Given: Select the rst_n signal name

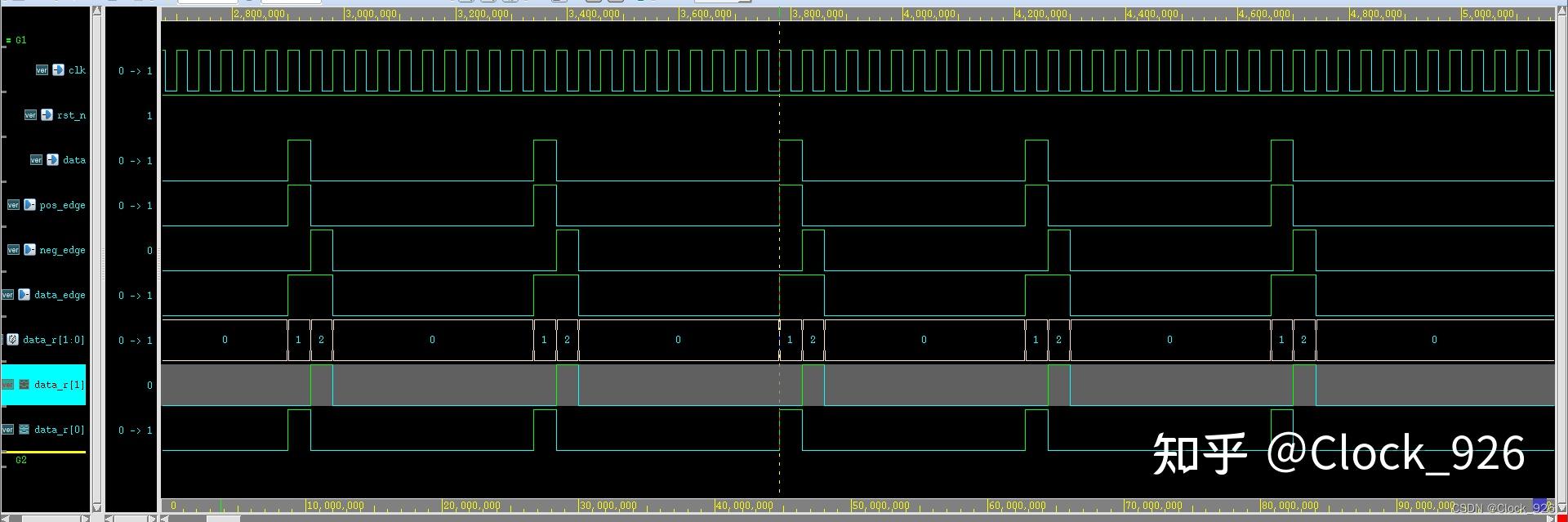Looking at the screenshot, I should [71, 115].
